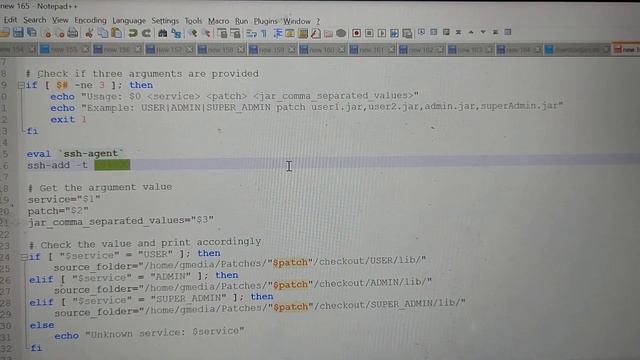Screen dimensions: 640x360
Task: Click the line 'patch="$2"'
Action: point(58,211)
